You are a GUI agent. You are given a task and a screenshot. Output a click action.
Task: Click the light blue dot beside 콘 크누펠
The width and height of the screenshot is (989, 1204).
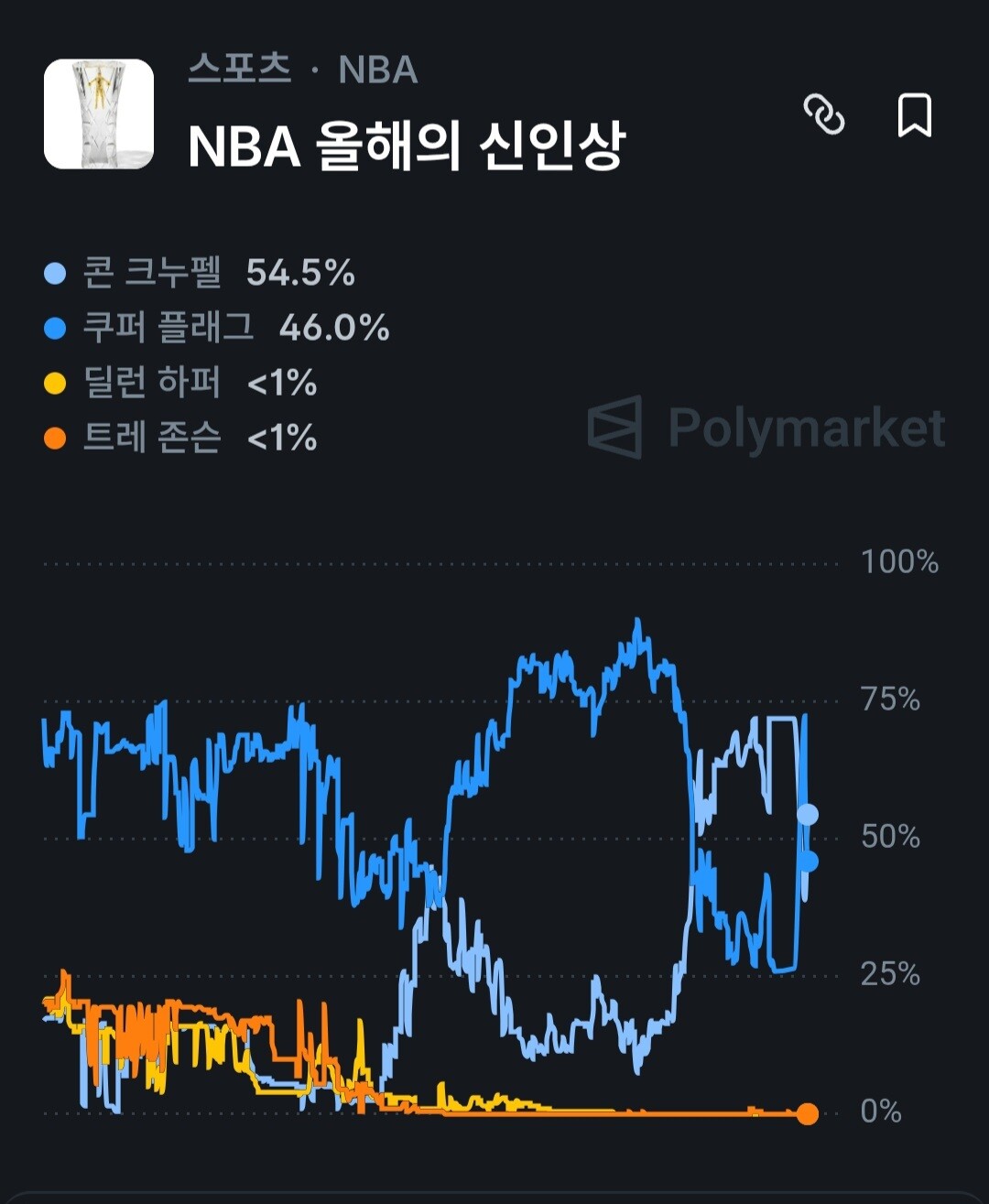(56, 274)
